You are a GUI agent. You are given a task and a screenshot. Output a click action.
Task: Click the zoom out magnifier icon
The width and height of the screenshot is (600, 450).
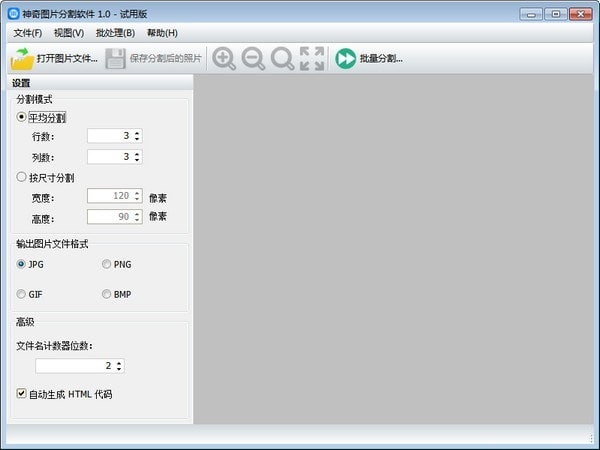(x=253, y=59)
